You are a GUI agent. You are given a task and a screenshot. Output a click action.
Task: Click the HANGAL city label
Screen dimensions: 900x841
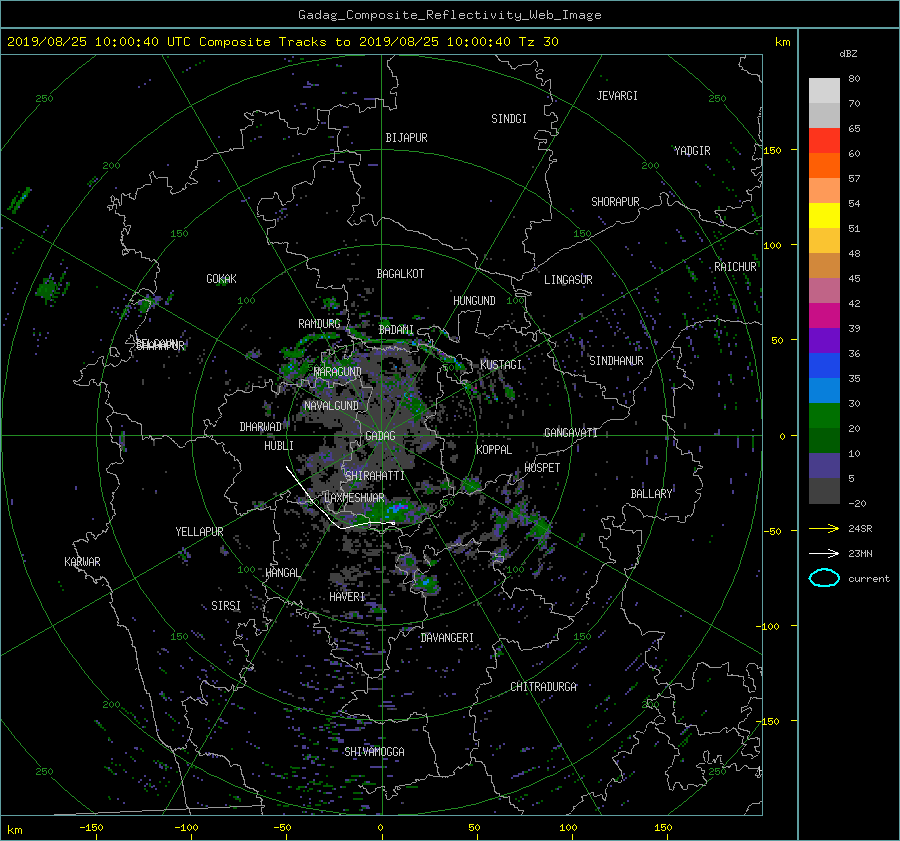283,573
